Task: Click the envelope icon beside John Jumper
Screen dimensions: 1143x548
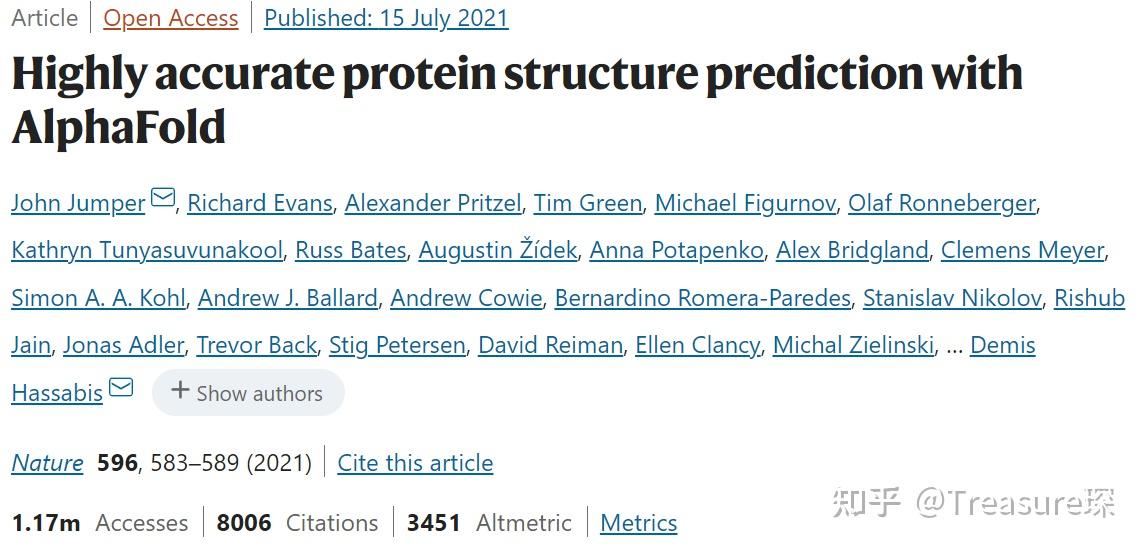Action: (162, 198)
